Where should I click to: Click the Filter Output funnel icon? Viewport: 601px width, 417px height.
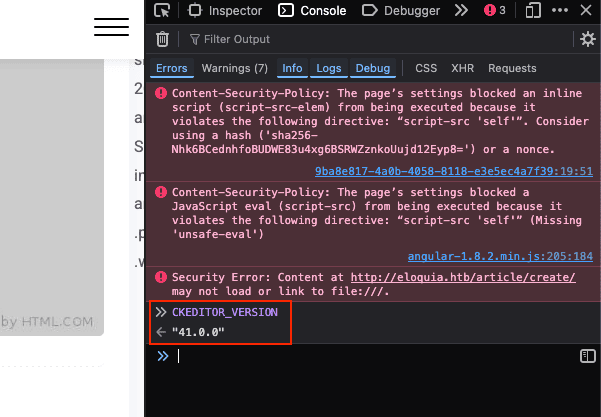[195, 39]
